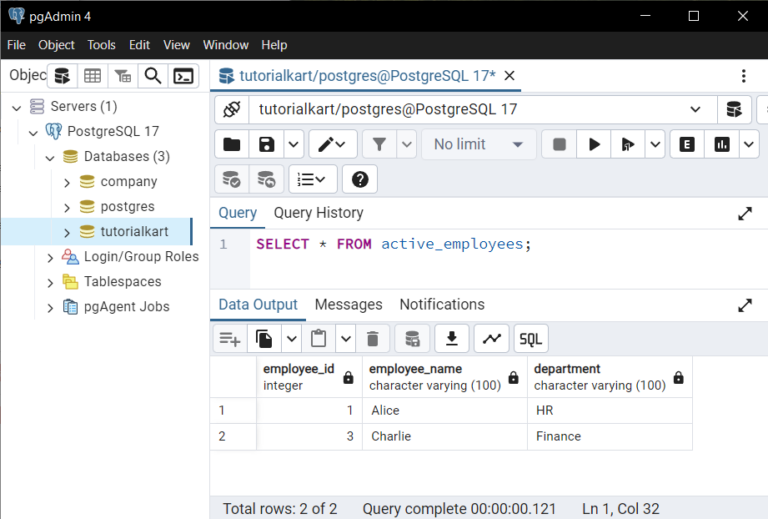
Task: Open View Data table icon in Object Explorer
Action: point(93,76)
